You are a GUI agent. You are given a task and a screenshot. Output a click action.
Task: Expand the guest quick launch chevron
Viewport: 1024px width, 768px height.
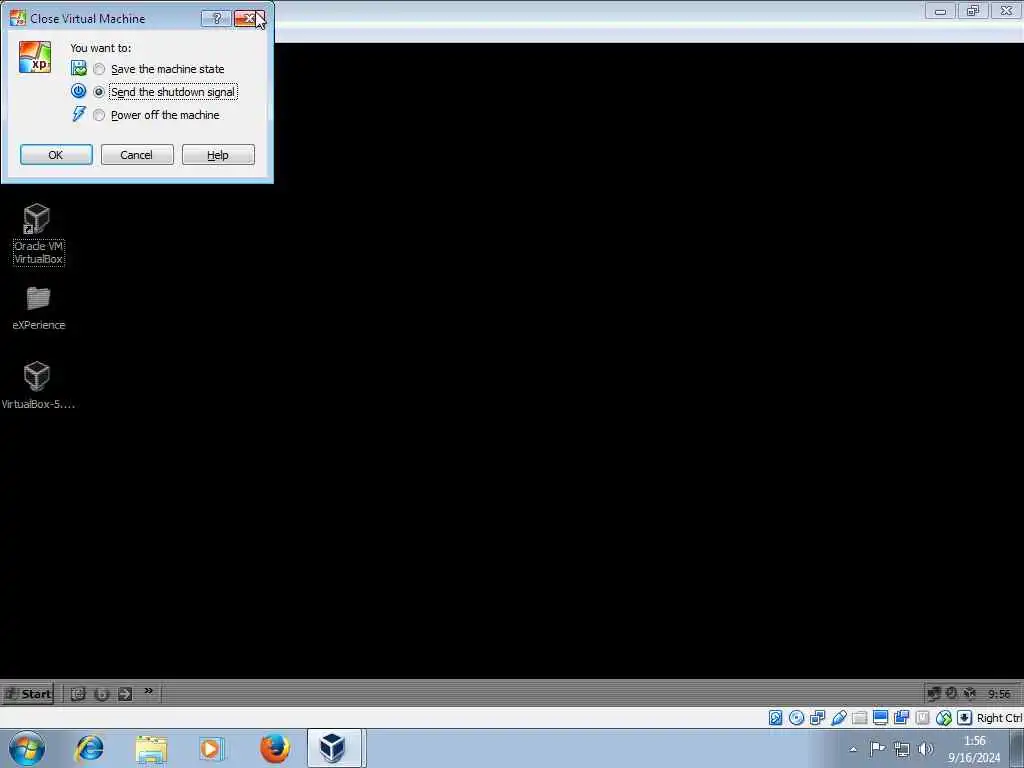pyautogui.click(x=148, y=691)
